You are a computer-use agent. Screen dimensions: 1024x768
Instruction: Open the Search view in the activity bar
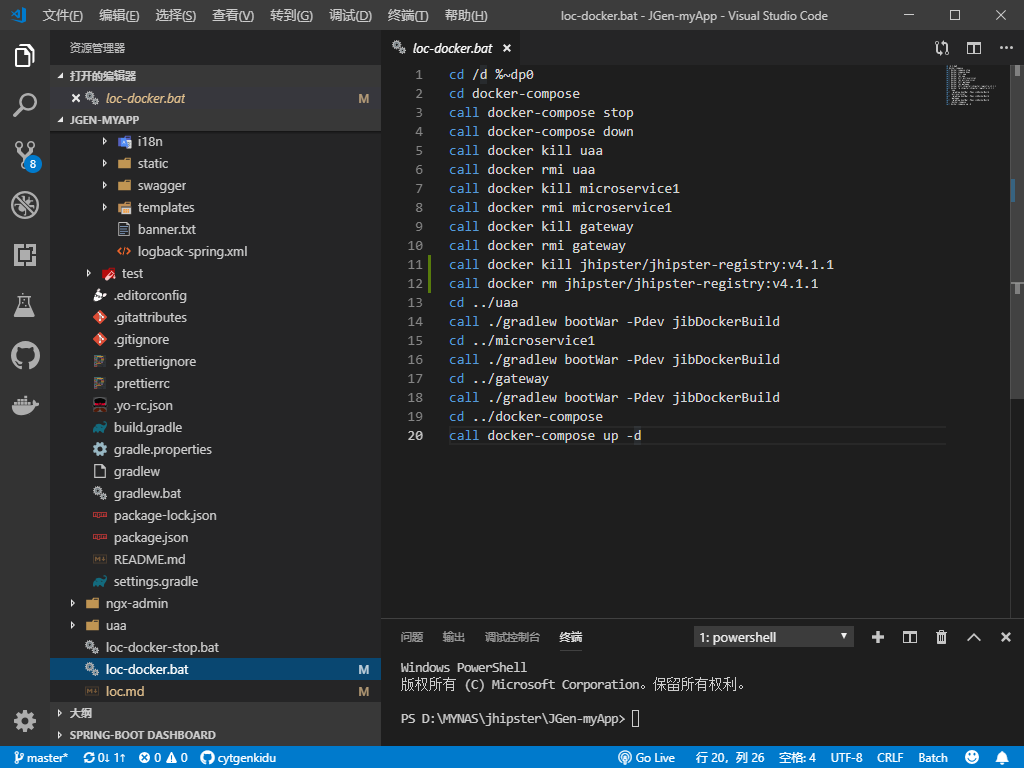click(x=25, y=104)
